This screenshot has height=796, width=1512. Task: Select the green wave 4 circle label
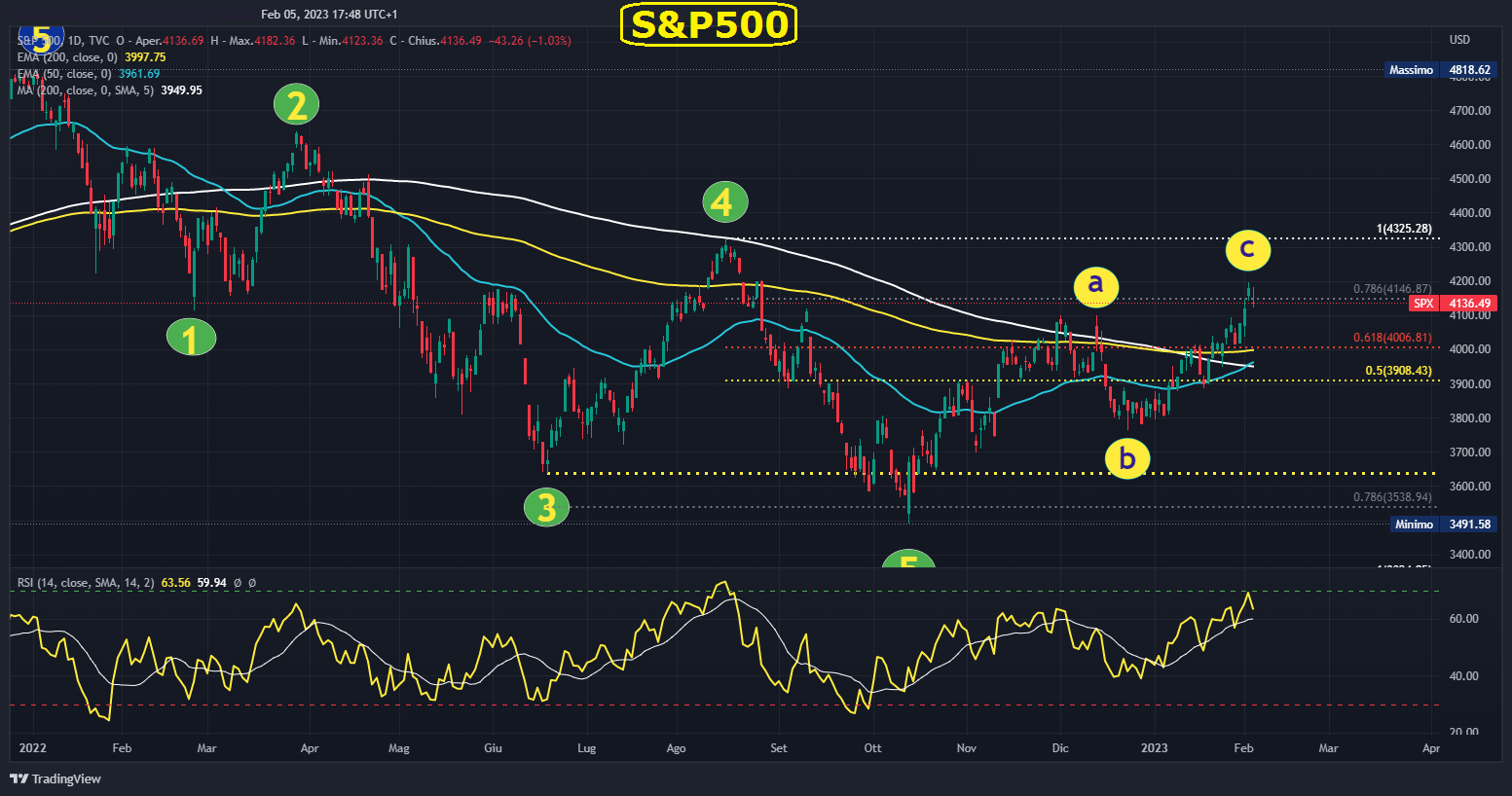[x=724, y=202]
